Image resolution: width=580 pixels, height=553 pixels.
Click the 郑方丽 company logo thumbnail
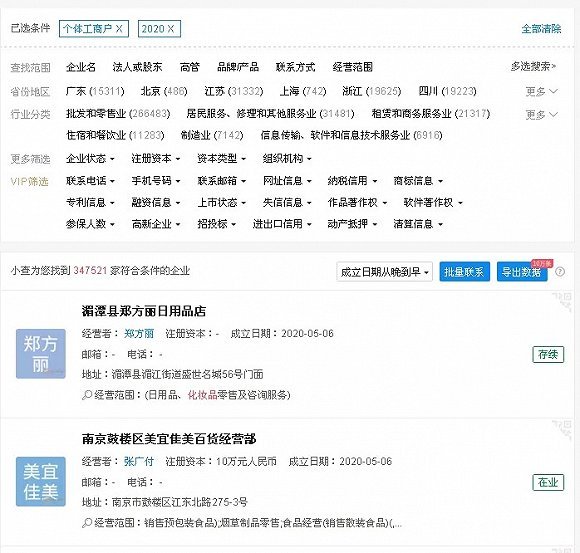pyautogui.click(x=41, y=354)
